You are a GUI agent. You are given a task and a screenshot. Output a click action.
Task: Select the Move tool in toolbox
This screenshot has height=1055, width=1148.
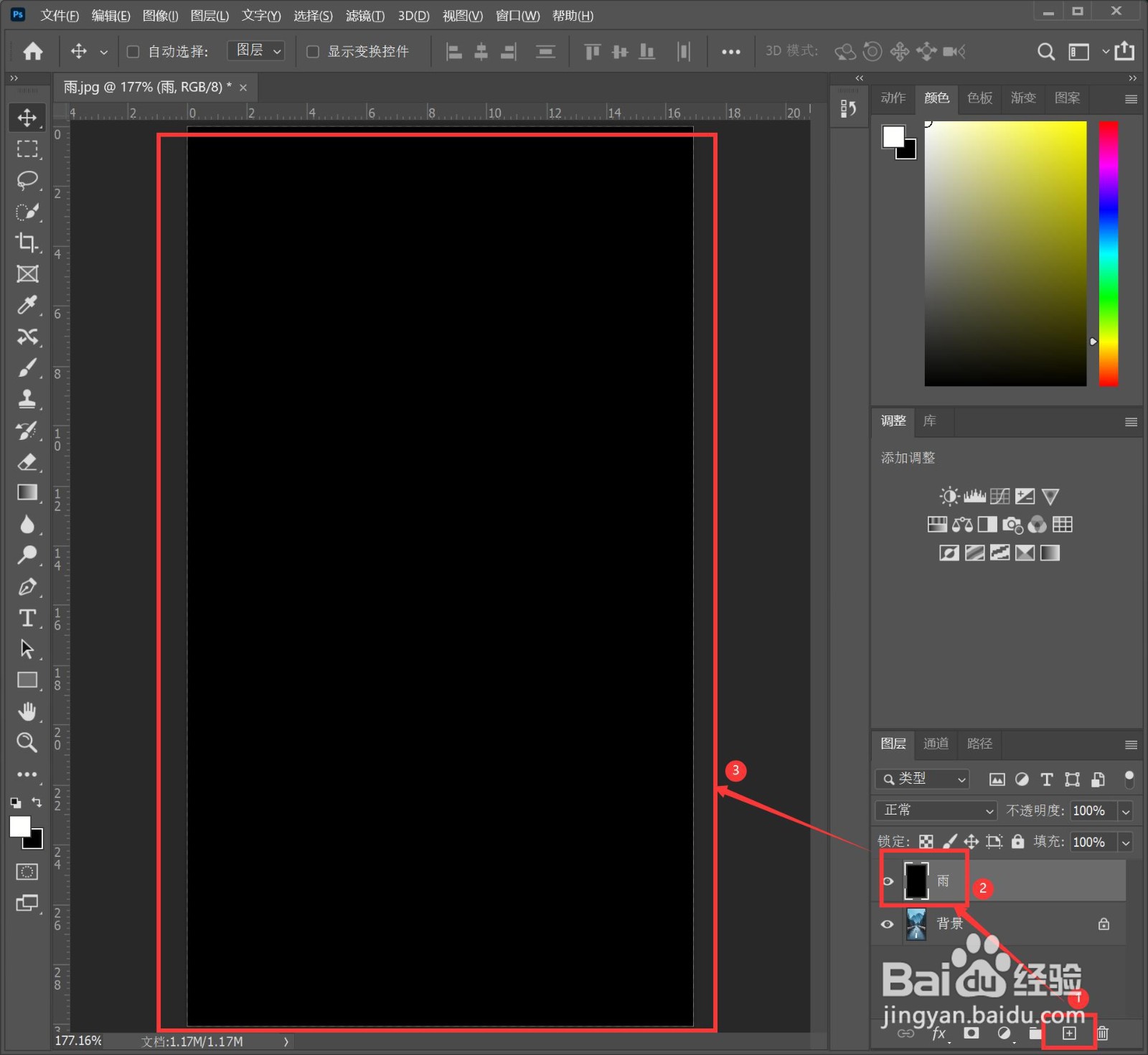pyautogui.click(x=27, y=118)
